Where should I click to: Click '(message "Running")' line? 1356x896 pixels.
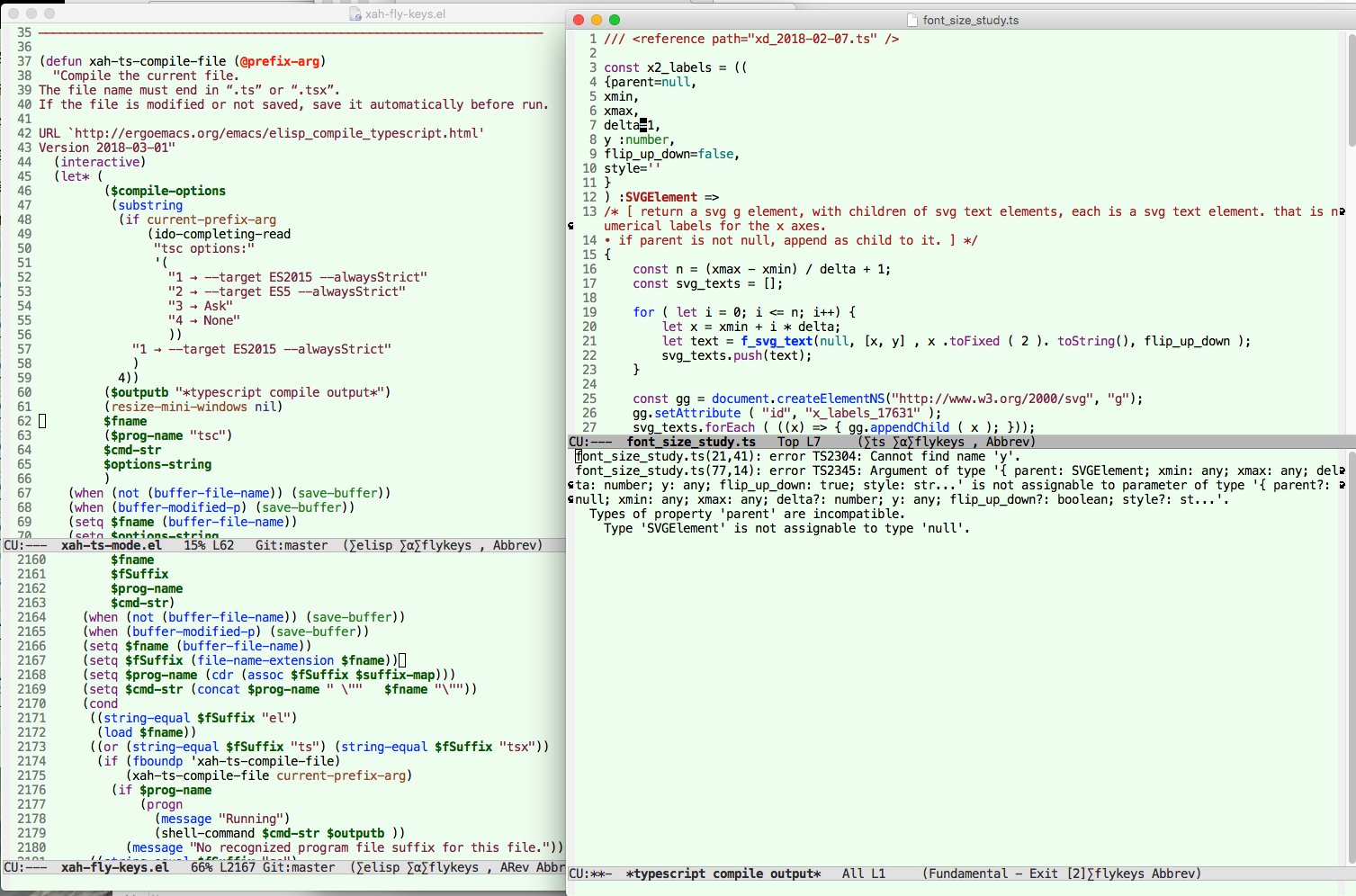point(222,819)
